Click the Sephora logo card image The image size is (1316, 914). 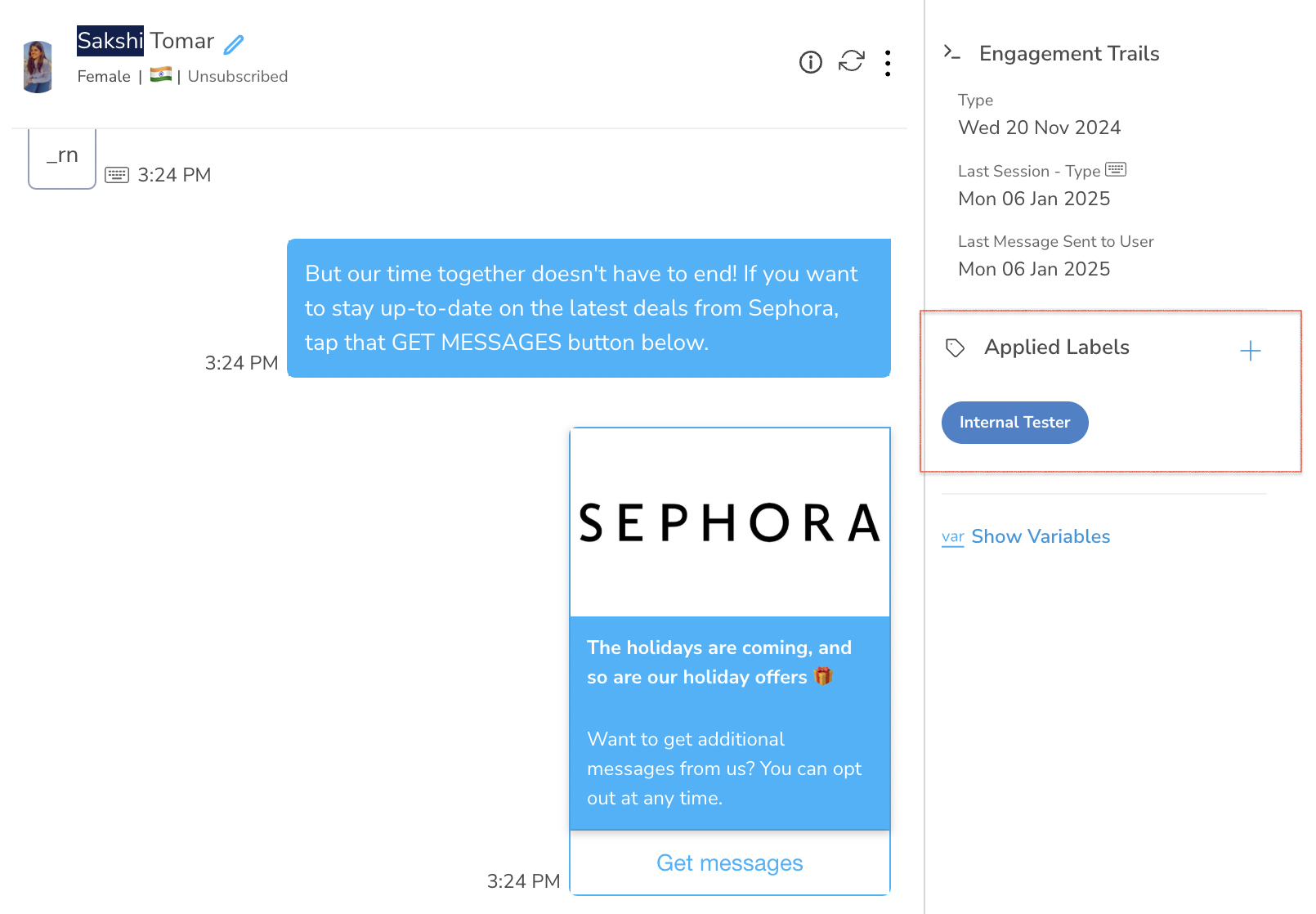click(729, 522)
